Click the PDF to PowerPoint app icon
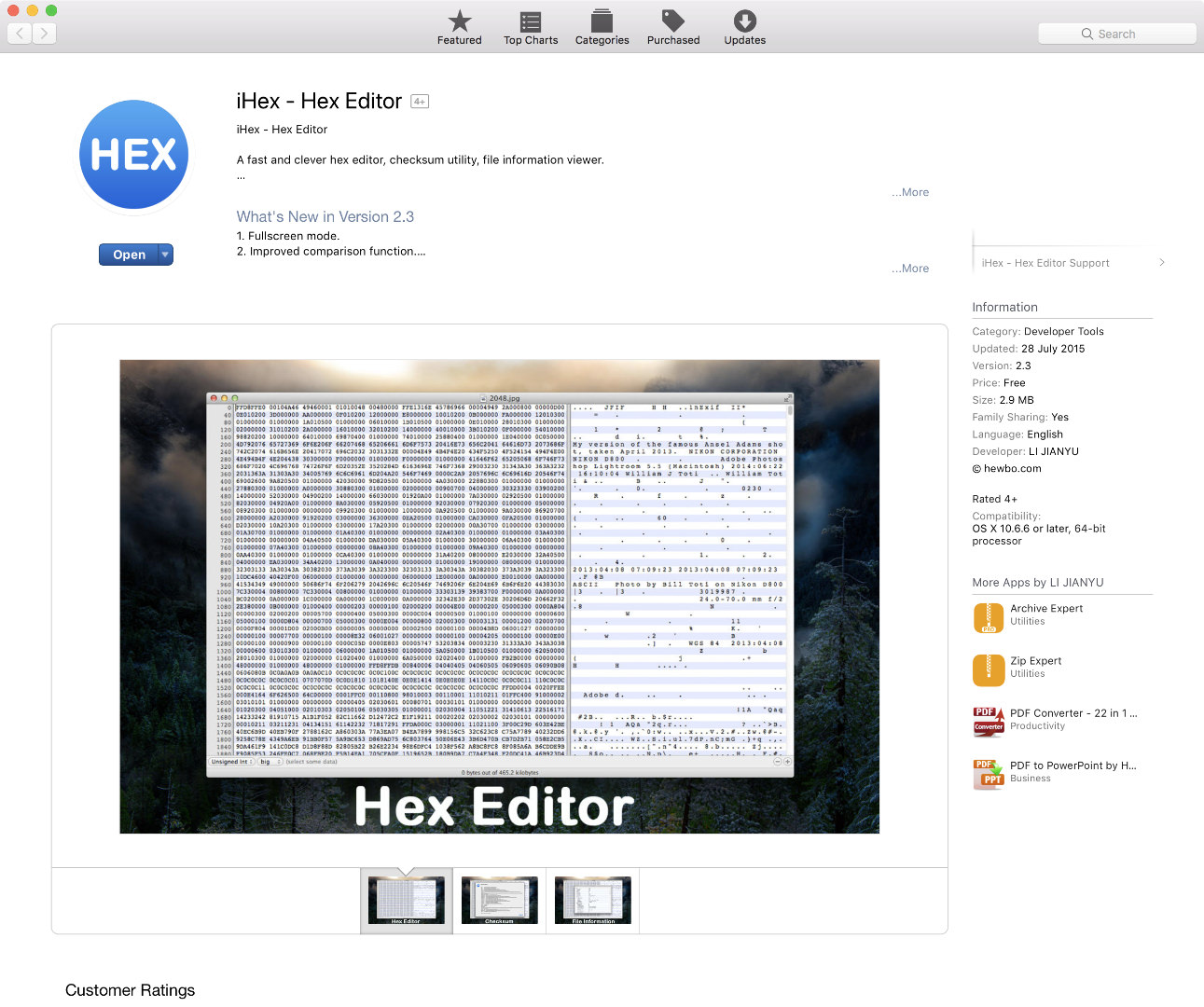The image size is (1204, 1007). click(x=989, y=774)
